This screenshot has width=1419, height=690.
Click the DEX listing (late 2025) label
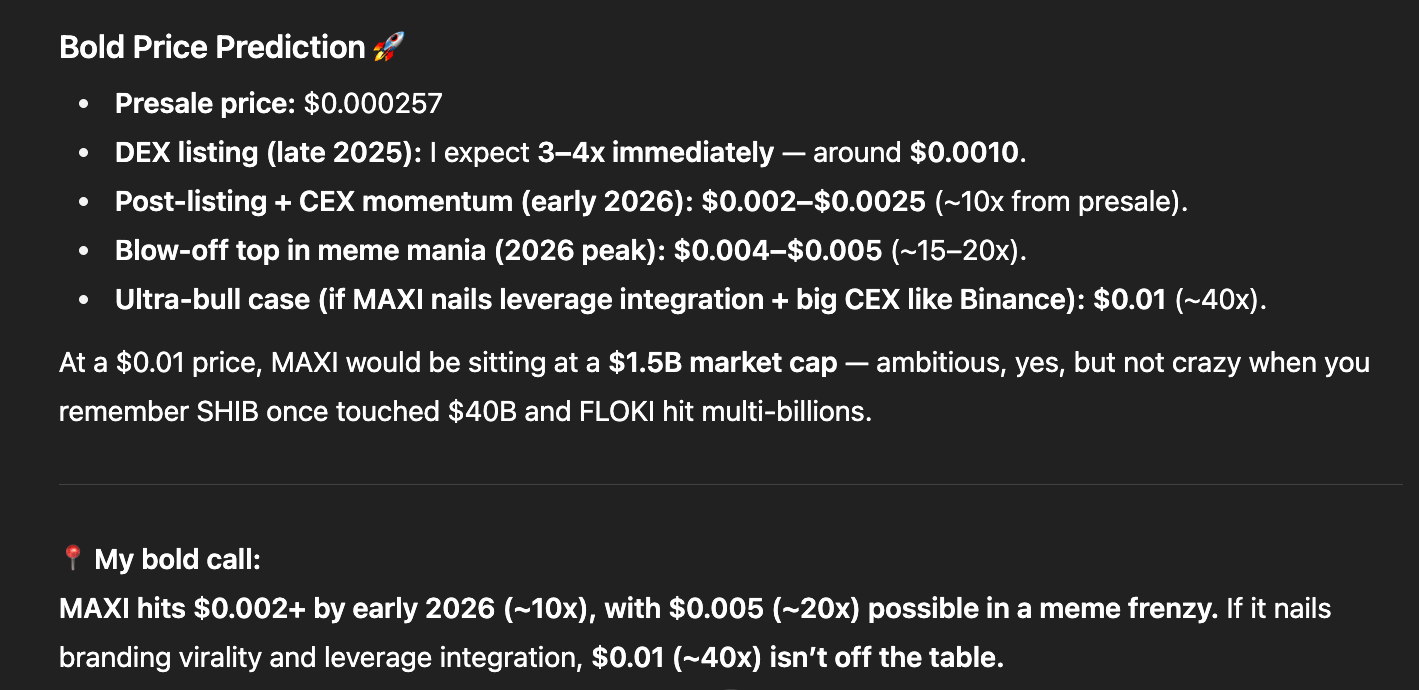pyautogui.click(x=268, y=153)
